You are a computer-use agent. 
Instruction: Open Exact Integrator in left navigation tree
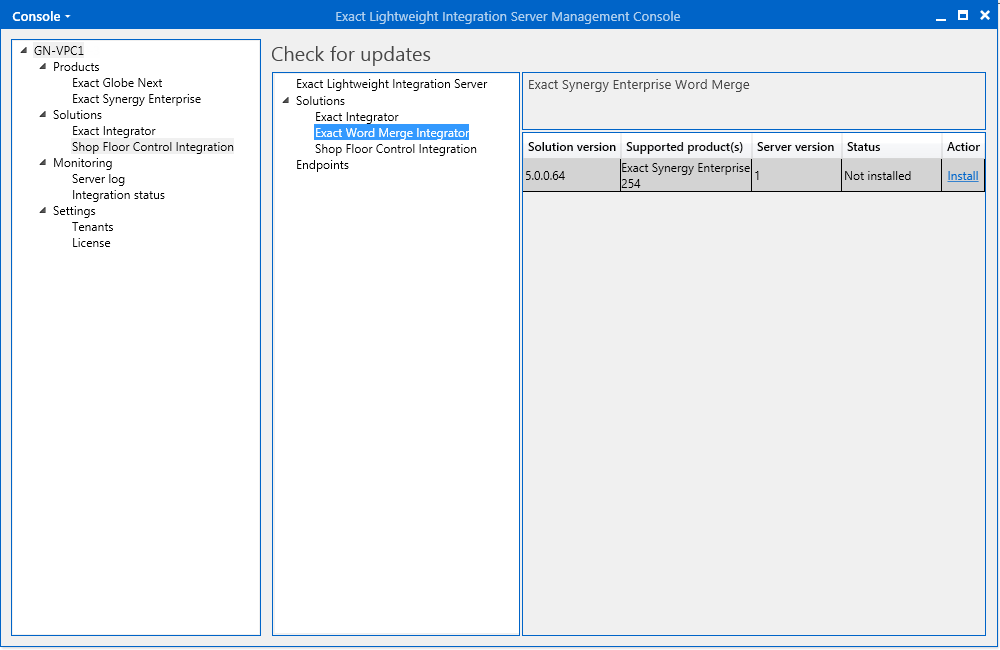point(114,131)
